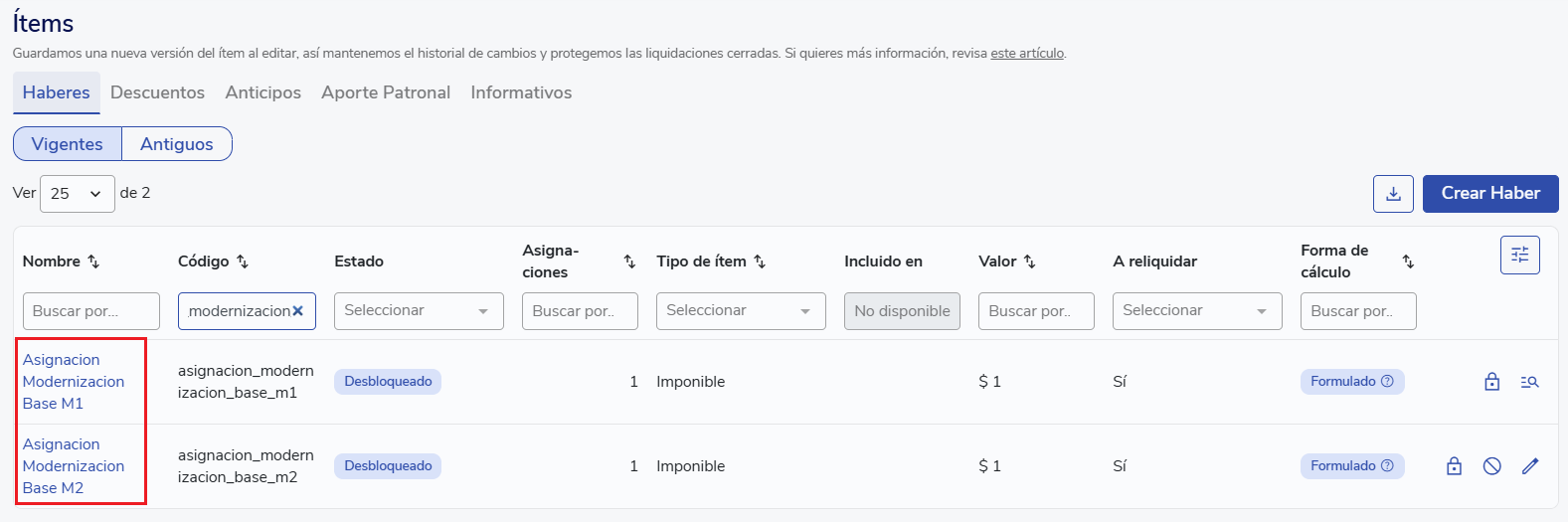This screenshot has height=522, width=1568.
Task: Sort the table by Nombre column
Action: pos(93,261)
